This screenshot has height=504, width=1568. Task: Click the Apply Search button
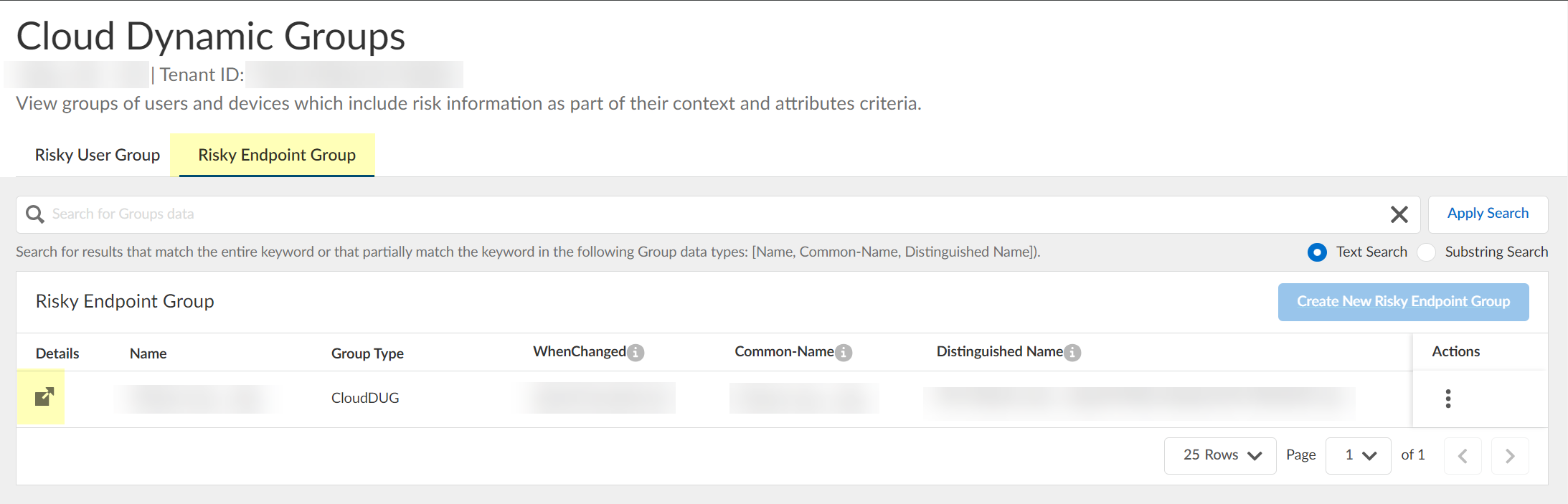[1488, 214]
